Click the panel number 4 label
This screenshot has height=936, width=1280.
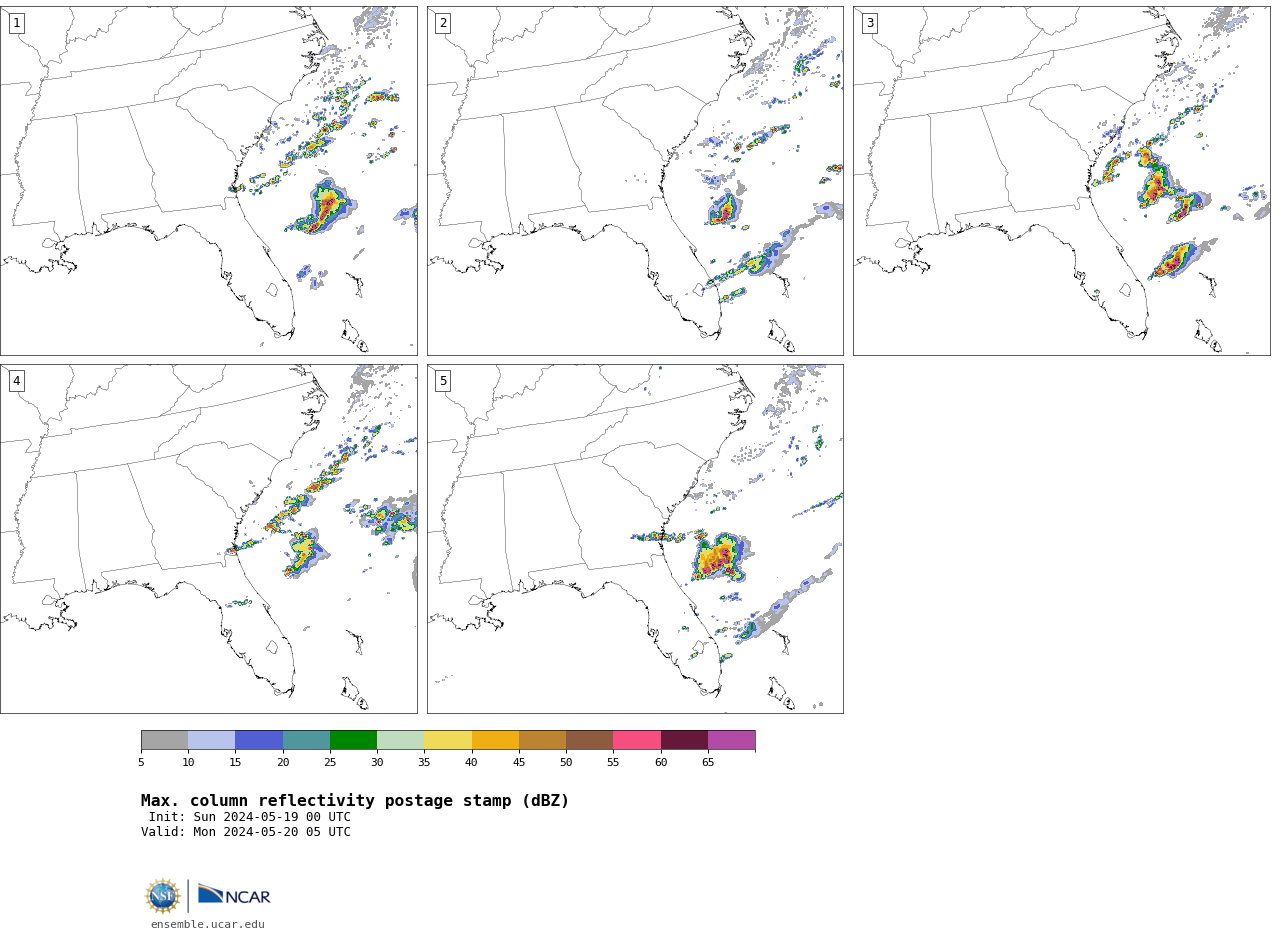(x=17, y=381)
